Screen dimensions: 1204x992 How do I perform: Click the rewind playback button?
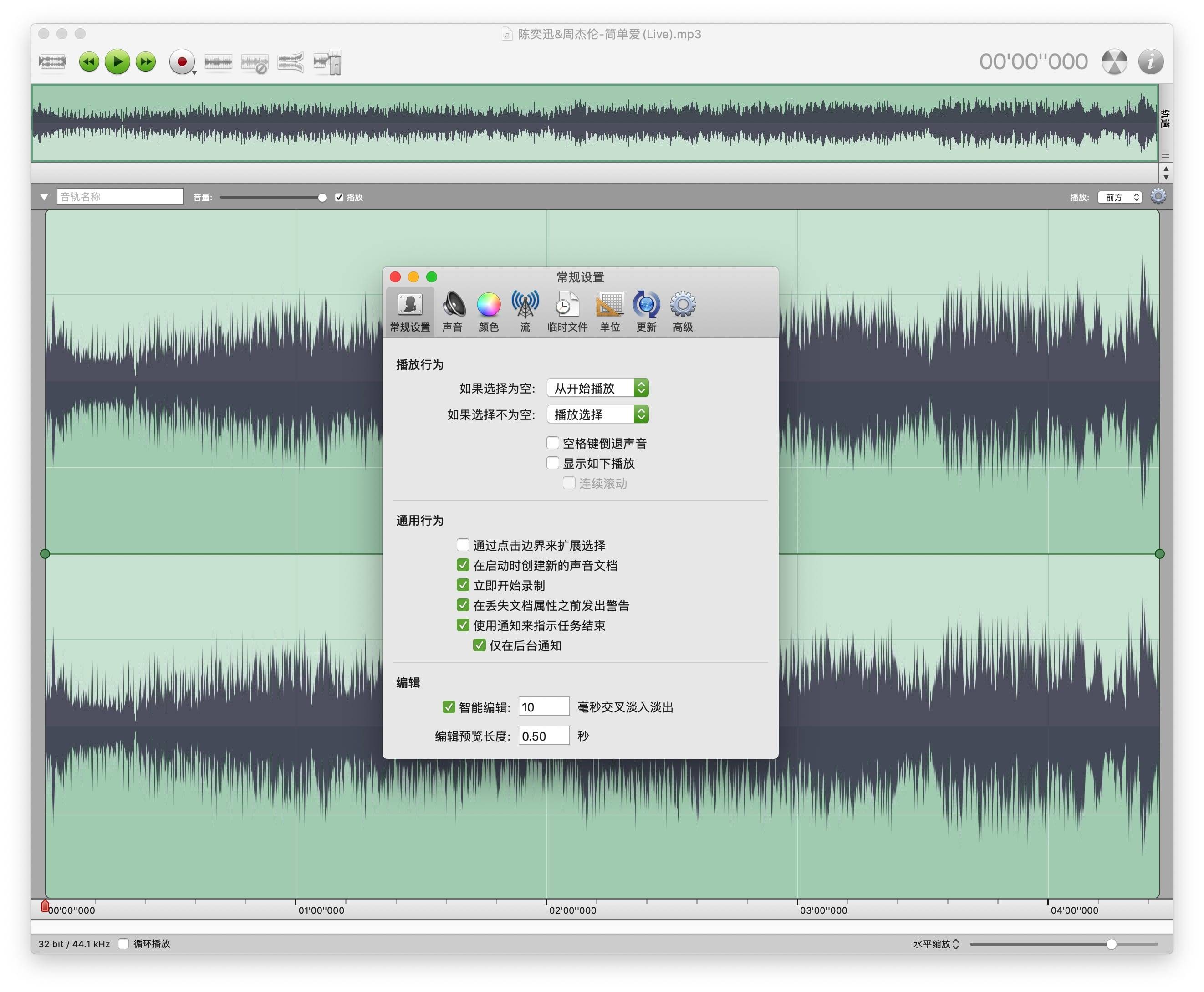[88, 61]
